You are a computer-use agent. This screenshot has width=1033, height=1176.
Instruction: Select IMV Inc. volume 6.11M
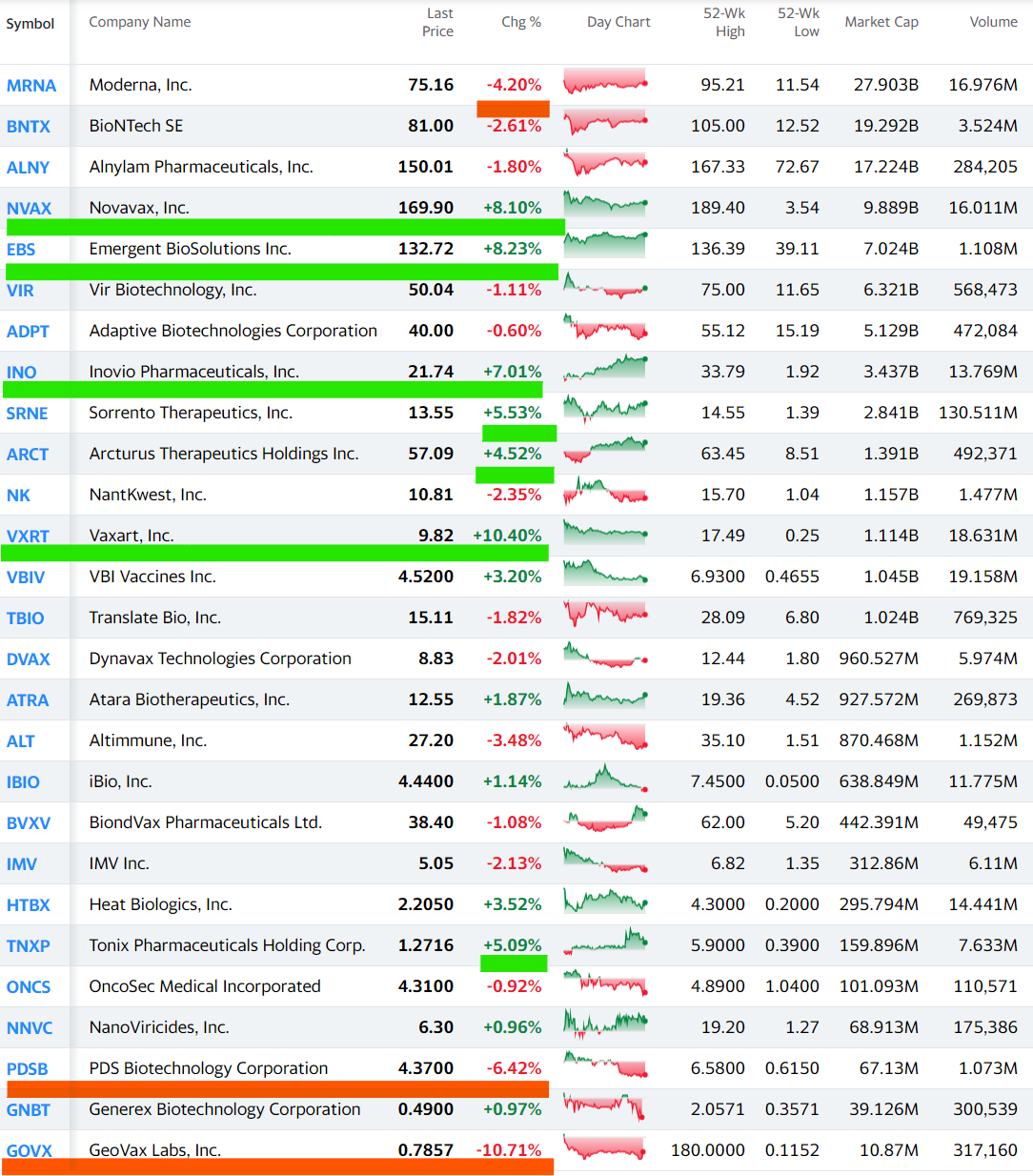pyautogui.click(x=993, y=863)
